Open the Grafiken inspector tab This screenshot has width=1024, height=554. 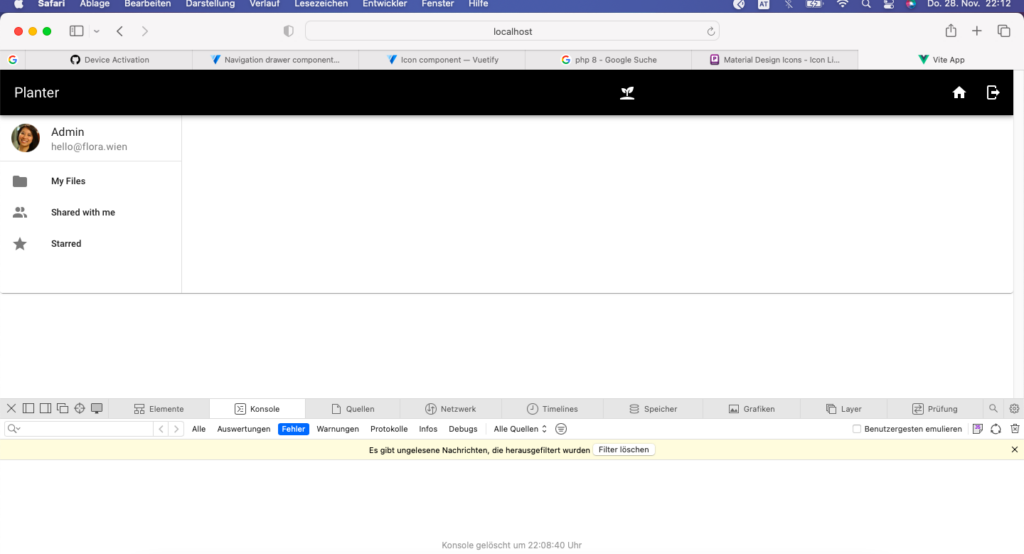tap(752, 409)
